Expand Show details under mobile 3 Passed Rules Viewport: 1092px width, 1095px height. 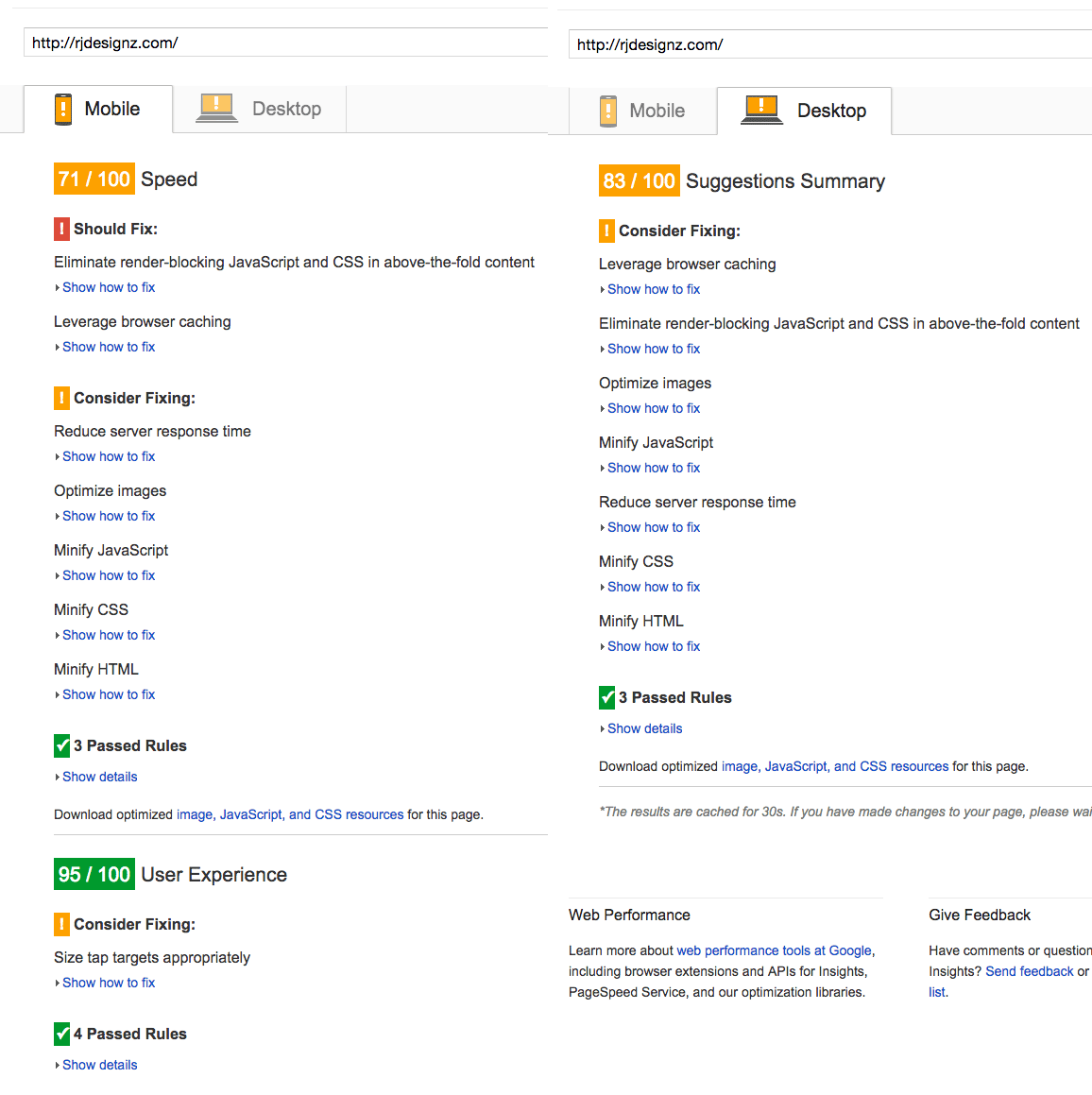99,777
